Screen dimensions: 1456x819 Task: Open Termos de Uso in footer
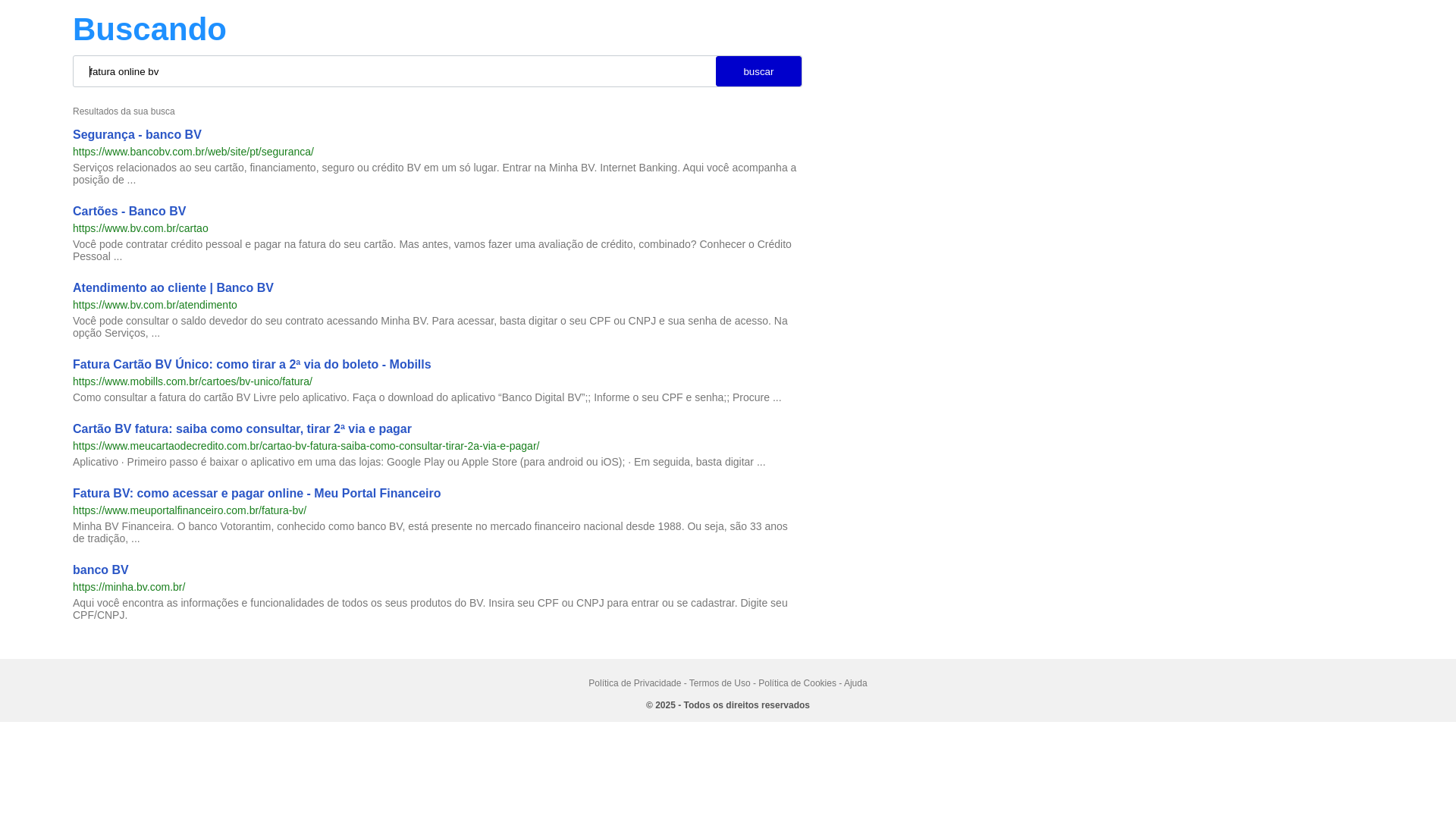720,683
